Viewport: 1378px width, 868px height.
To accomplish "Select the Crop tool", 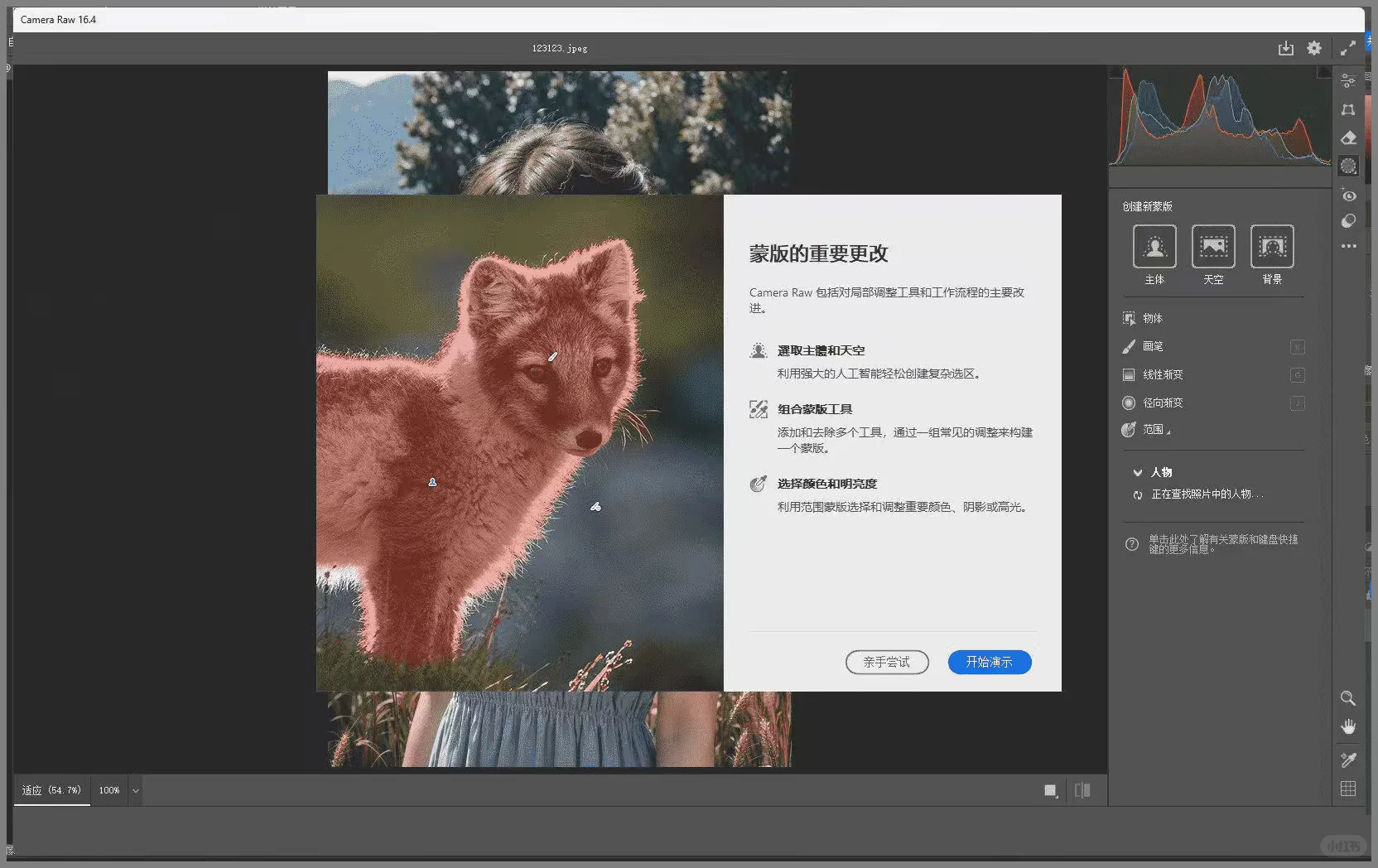I will coord(1348,110).
